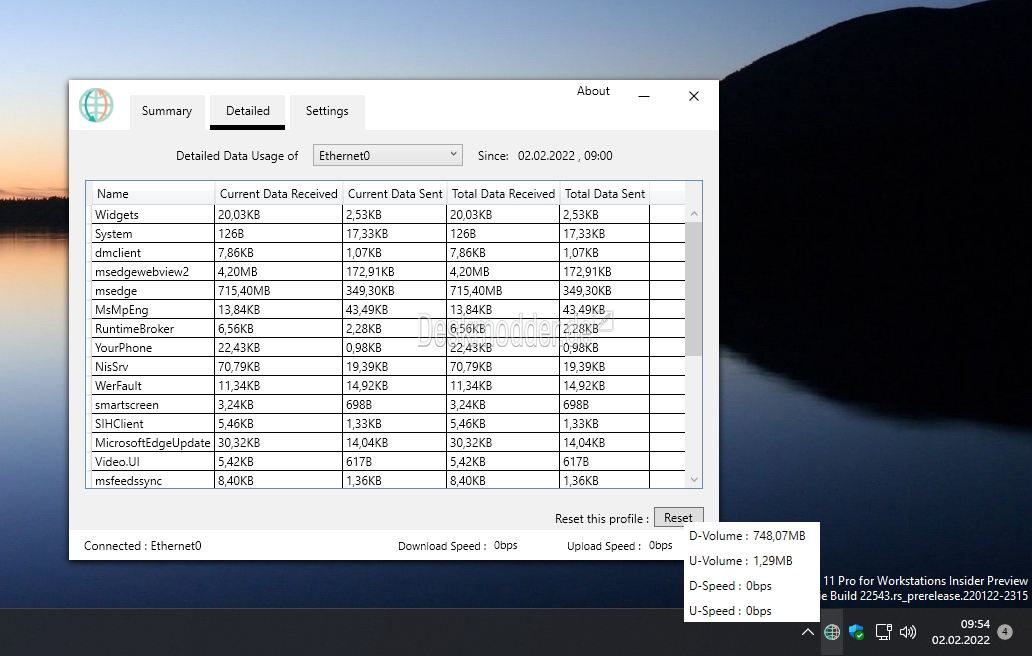This screenshot has height=656, width=1032.
Task: Click the globe app logo icon
Action: pyautogui.click(x=96, y=105)
